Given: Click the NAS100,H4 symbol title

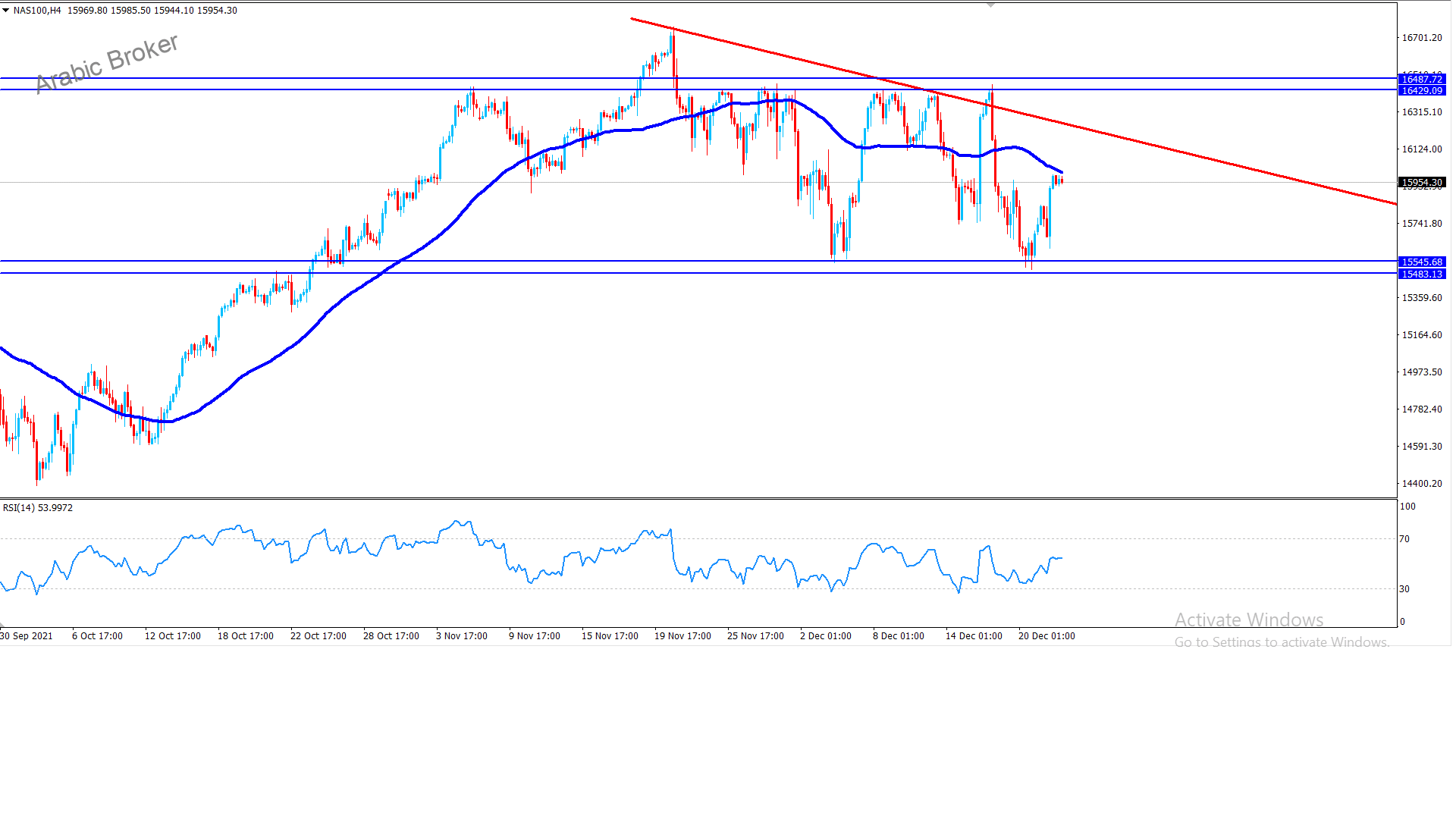Looking at the screenshot, I should tap(37, 11).
